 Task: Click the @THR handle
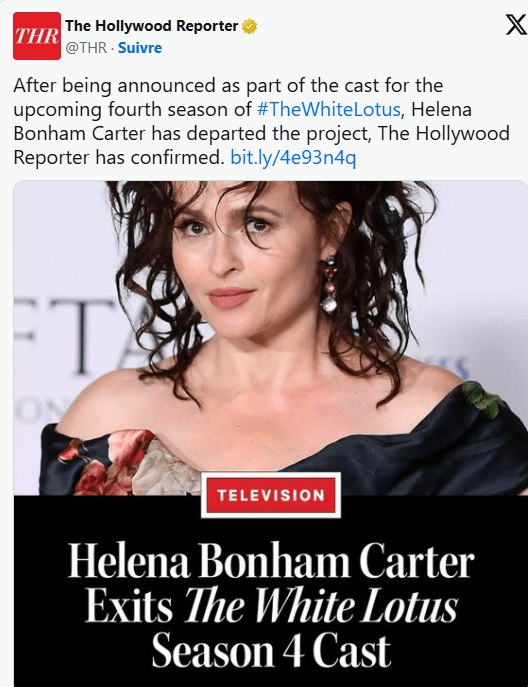(86, 47)
